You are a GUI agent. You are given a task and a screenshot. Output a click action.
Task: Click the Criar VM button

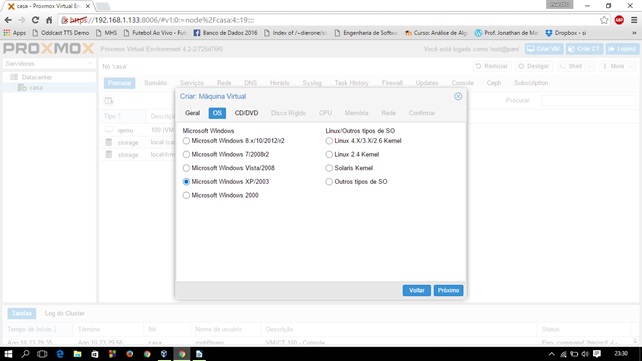[544, 49]
